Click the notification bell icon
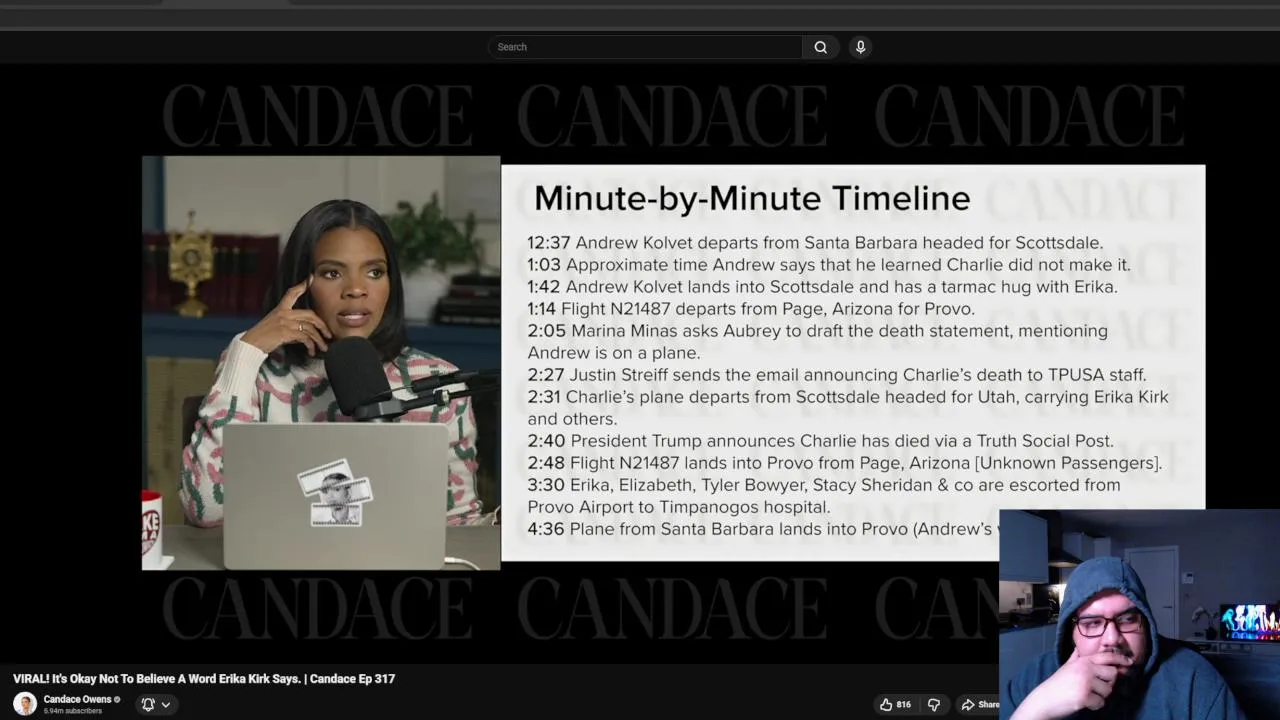The width and height of the screenshot is (1280, 720). coord(148,704)
